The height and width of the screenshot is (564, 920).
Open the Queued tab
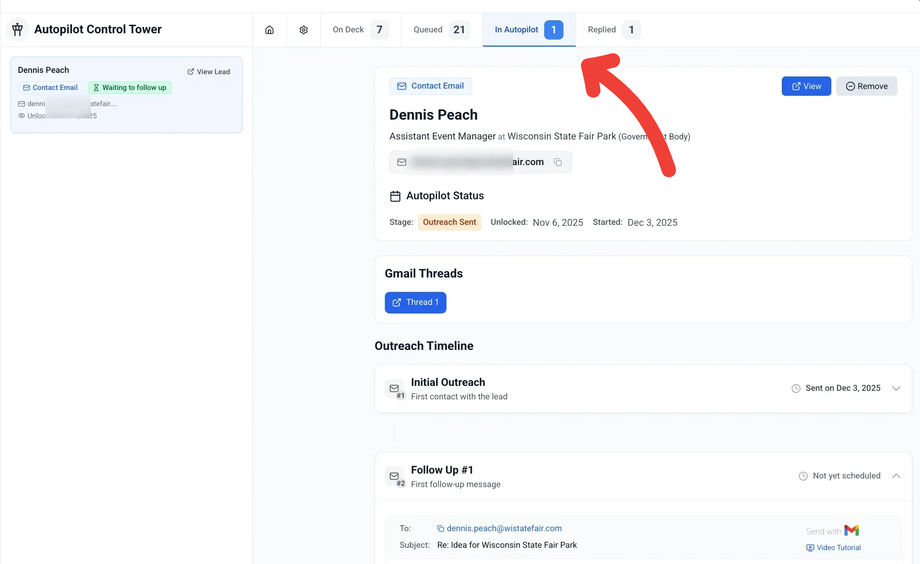[440, 30]
